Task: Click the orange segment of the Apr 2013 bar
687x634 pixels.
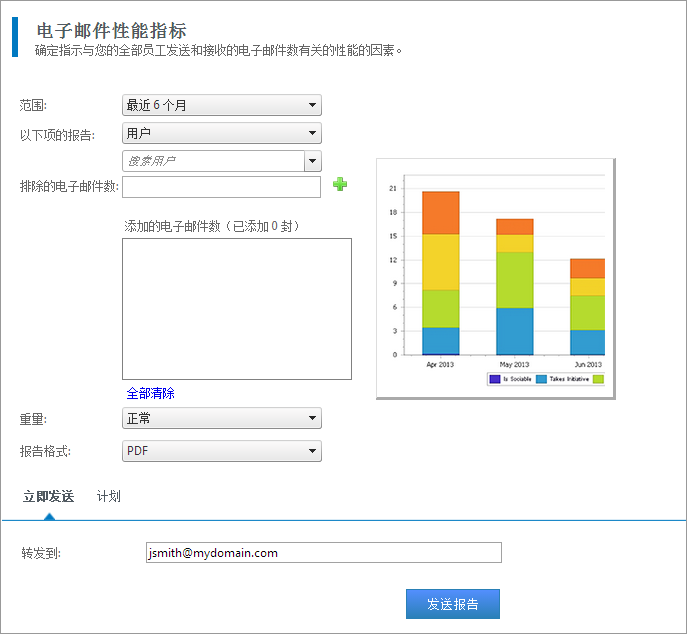Action: [440, 212]
